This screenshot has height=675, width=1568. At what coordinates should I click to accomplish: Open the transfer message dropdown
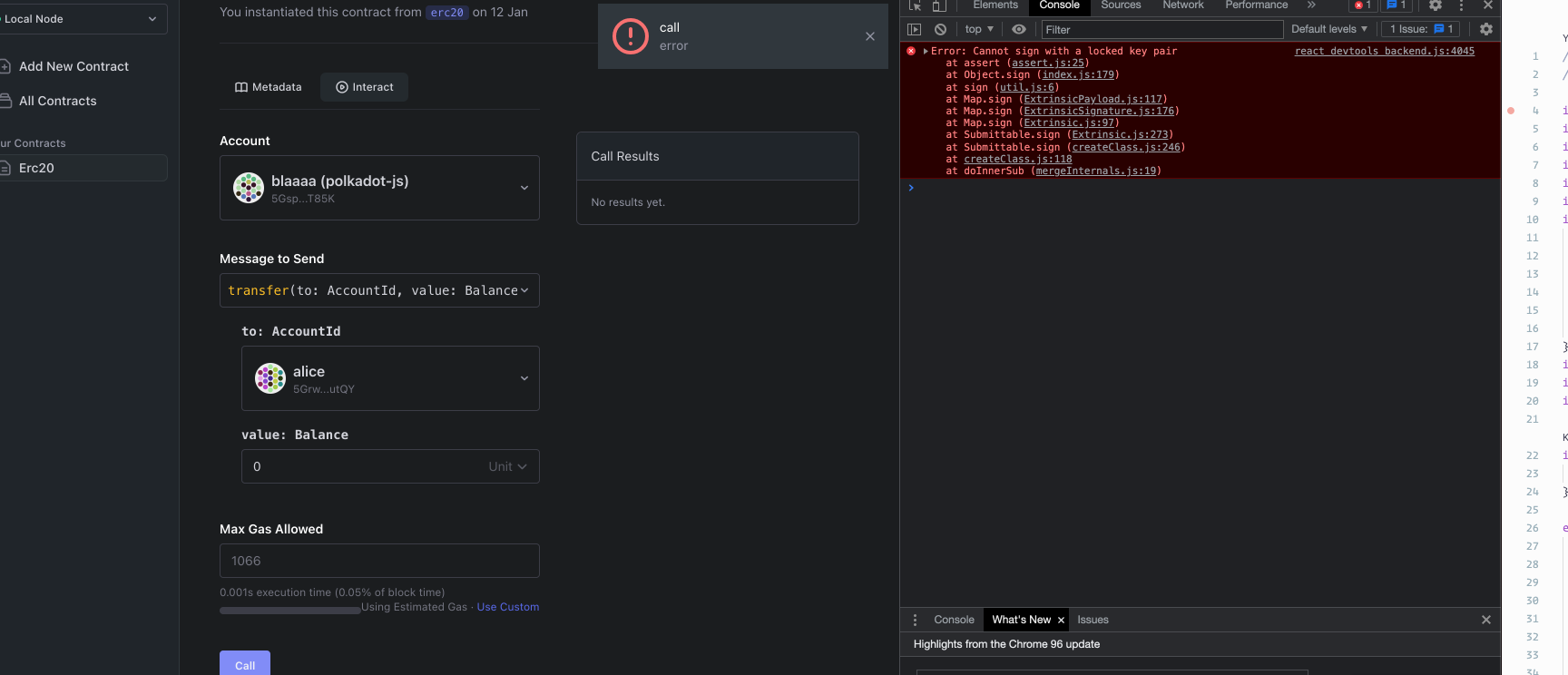pyautogui.click(x=379, y=290)
